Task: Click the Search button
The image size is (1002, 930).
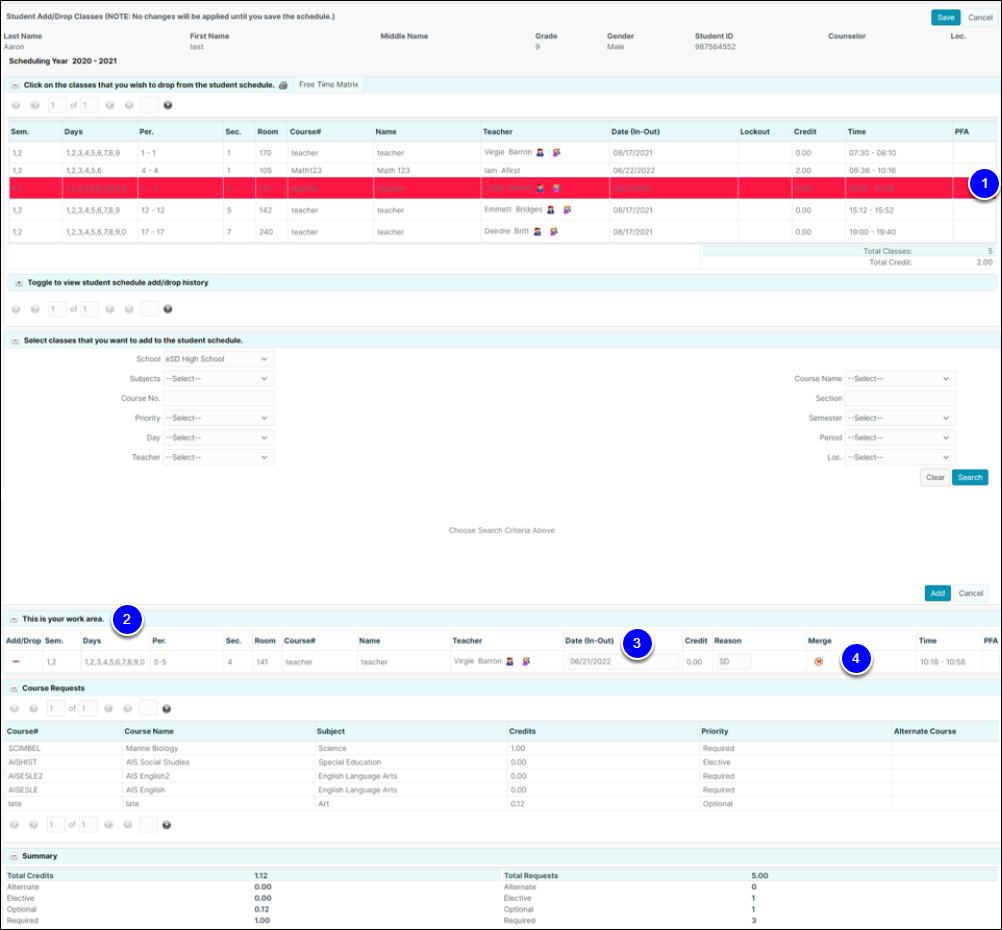Action: [x=970, y=477]
